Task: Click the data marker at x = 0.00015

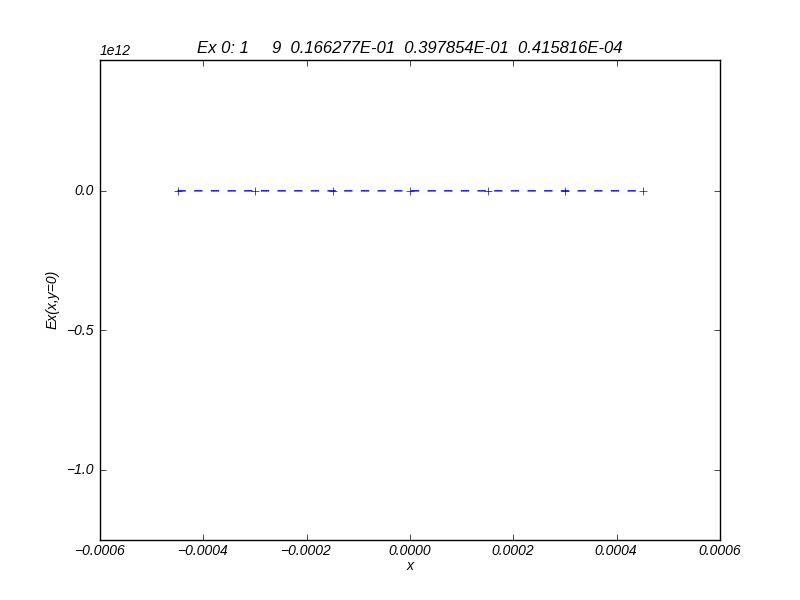Action: click(488, 191)
